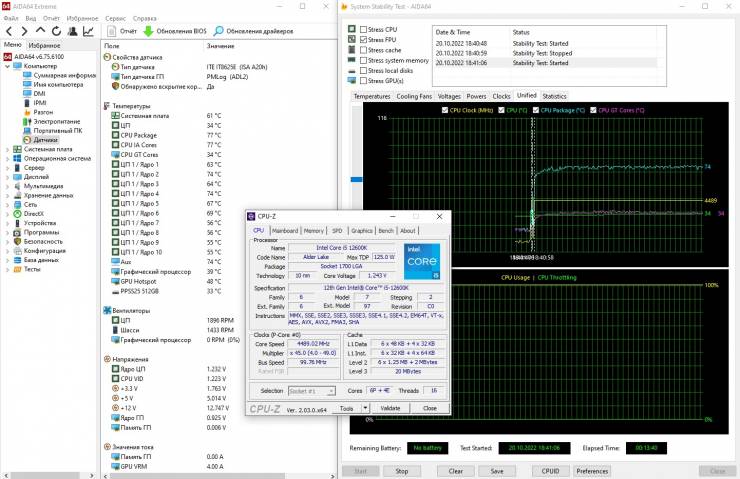Click Save button in stability test
740x479 pixels.
tap(496, 471)
